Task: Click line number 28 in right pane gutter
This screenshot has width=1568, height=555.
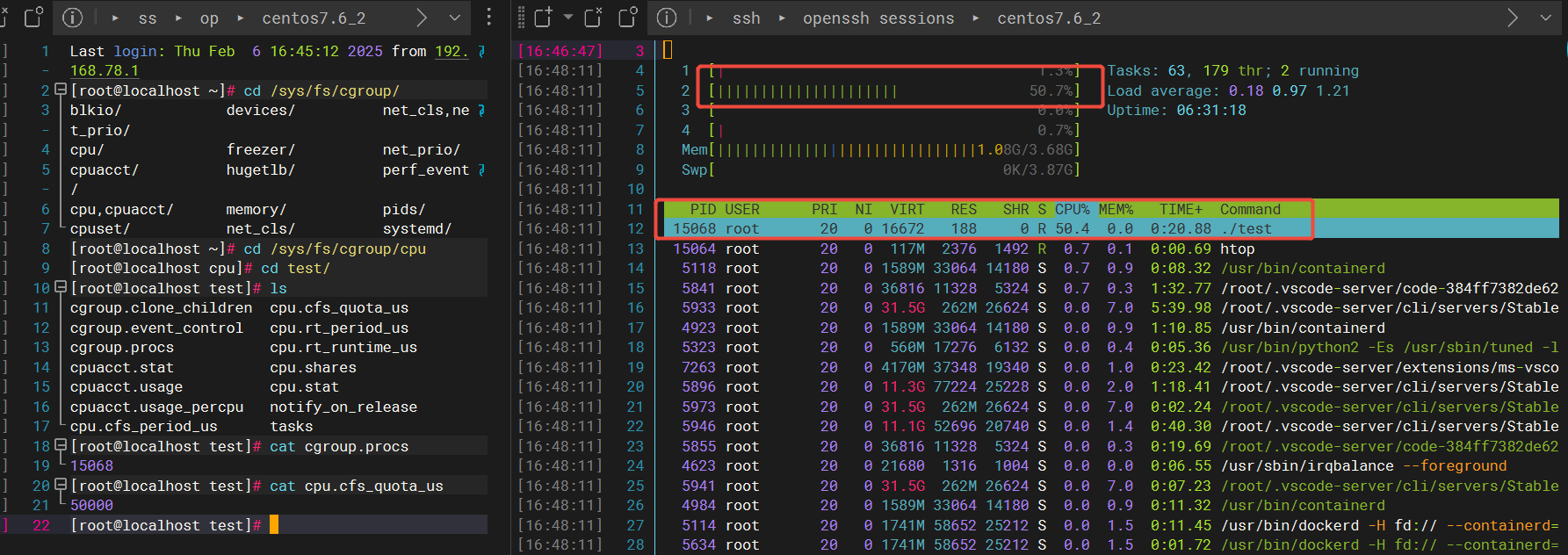Action: 635,544
